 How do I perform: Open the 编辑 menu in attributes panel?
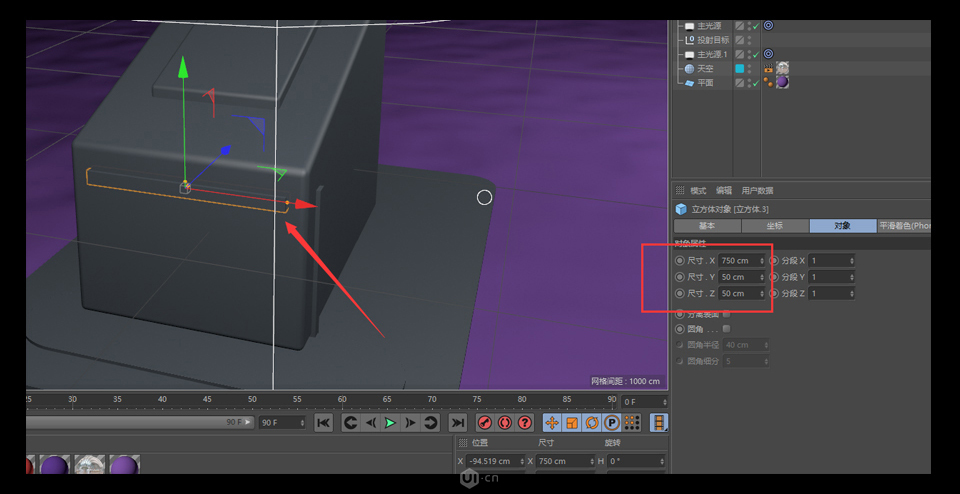(x=724, y=190)
